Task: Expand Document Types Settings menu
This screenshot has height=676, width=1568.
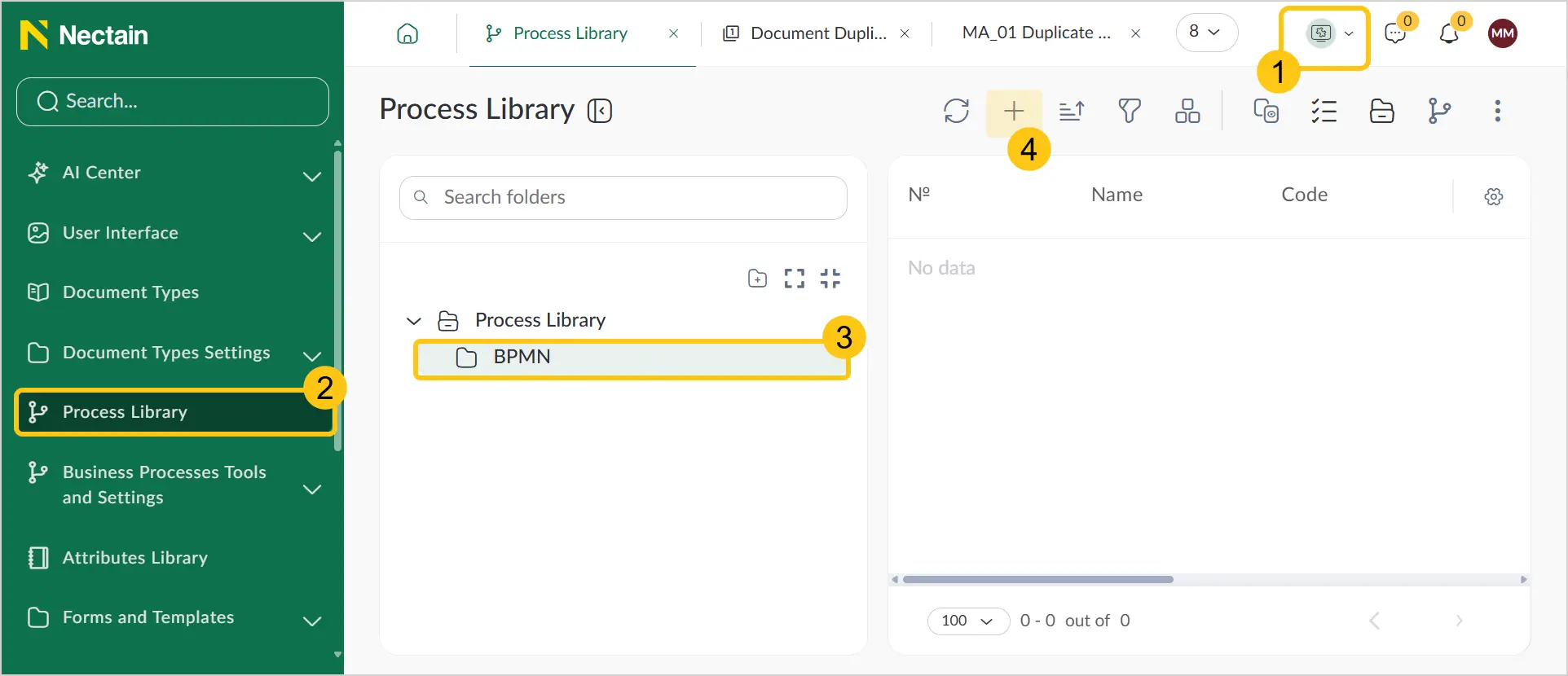Action: [312, 356]
